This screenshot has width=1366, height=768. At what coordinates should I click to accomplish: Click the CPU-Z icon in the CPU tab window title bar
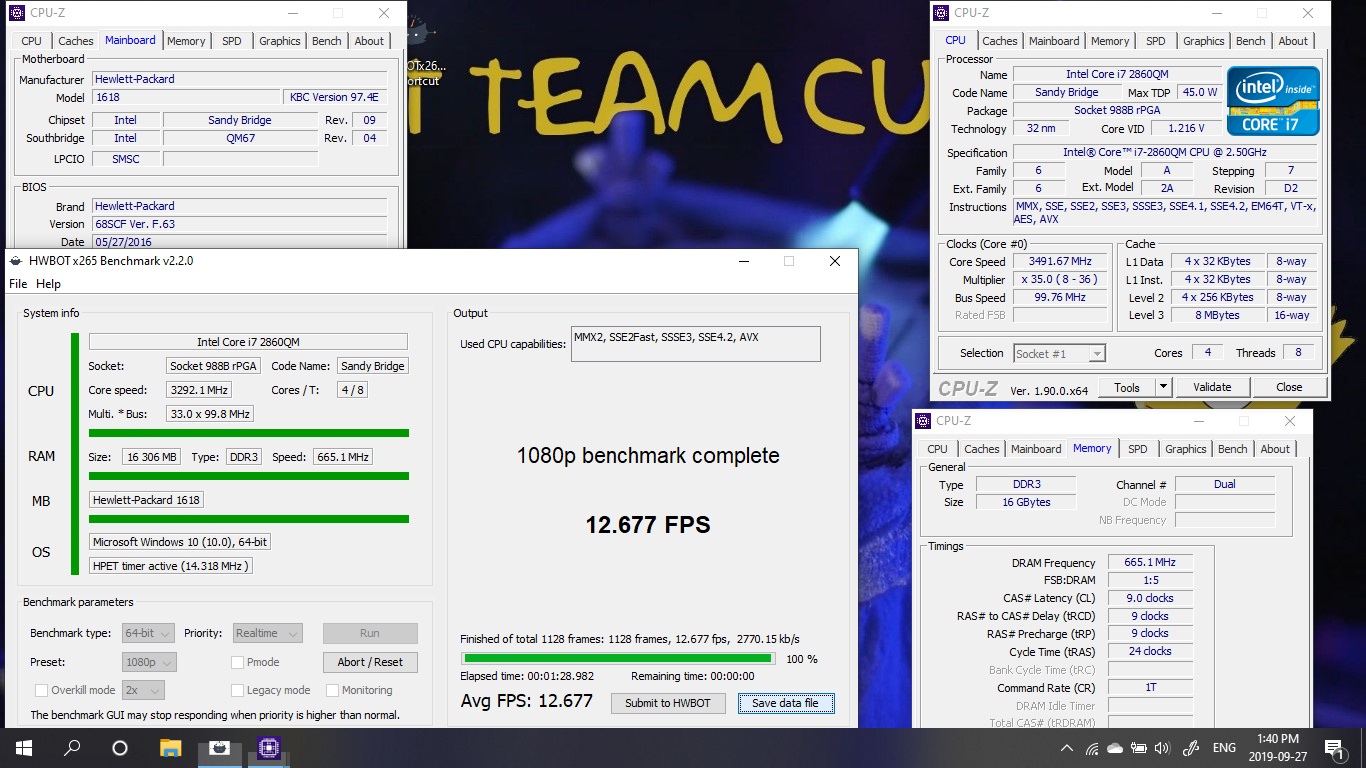coord(940,13)
